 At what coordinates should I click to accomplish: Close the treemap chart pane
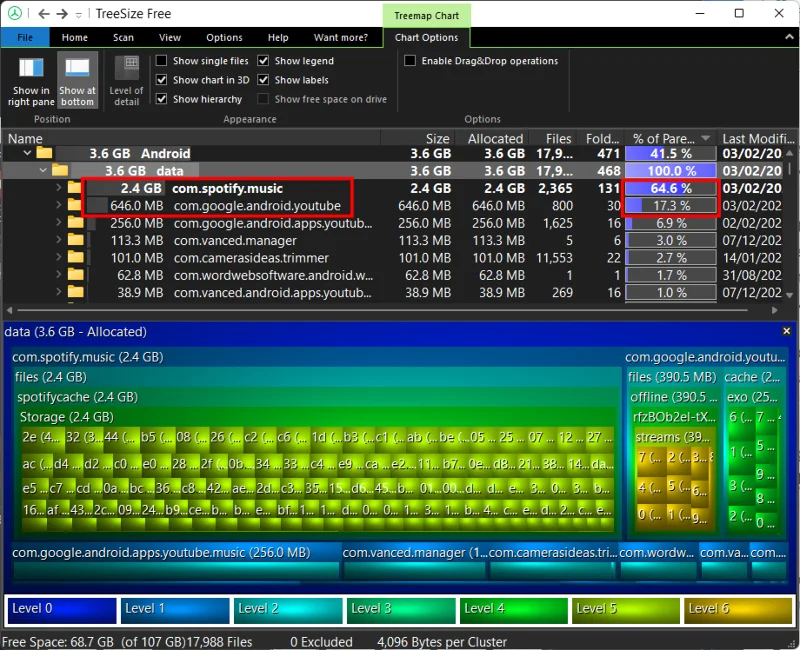point(786,331)
